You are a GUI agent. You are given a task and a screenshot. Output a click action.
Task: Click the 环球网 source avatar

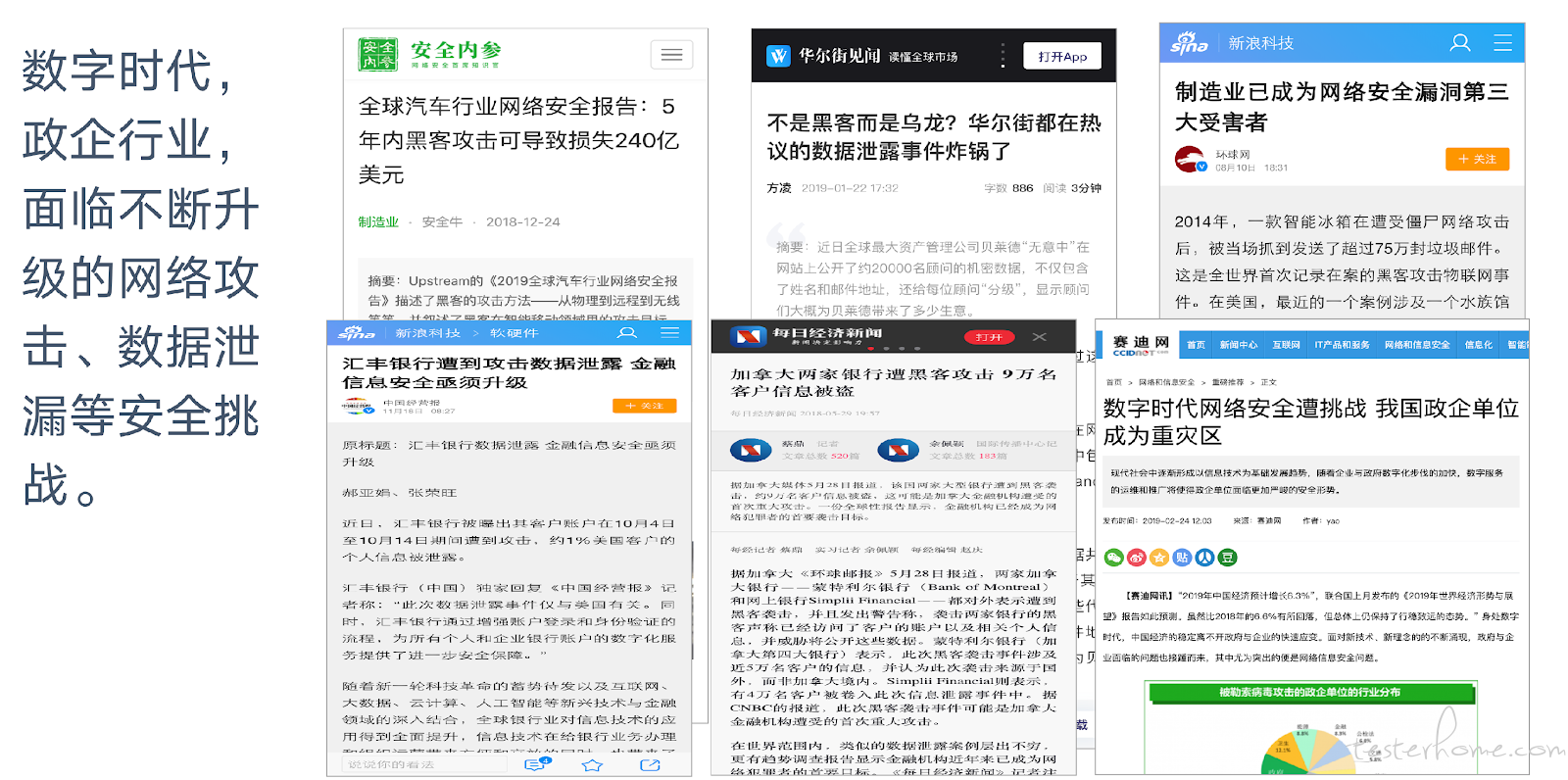[x=1191, y=160]
